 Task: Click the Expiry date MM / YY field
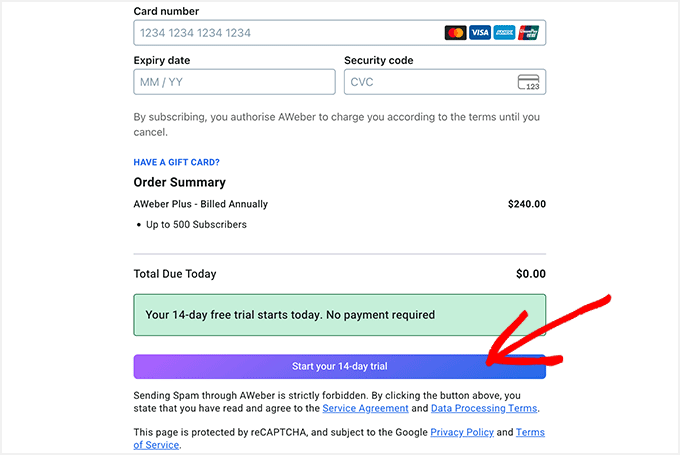click(234, 82)
